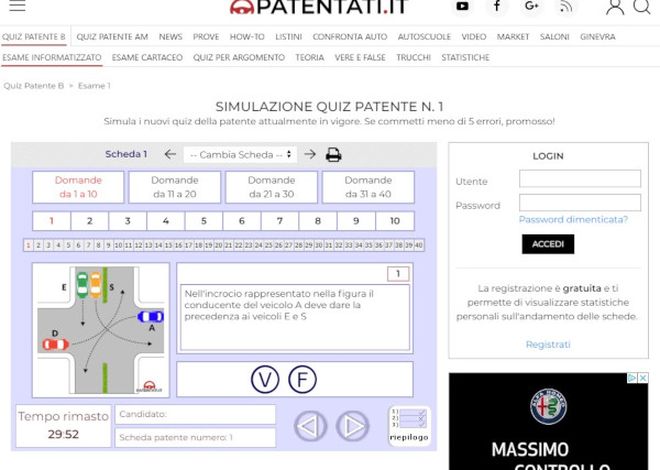Open the News menu item
This screenshot has height=470, width=660.
[170, 37]
